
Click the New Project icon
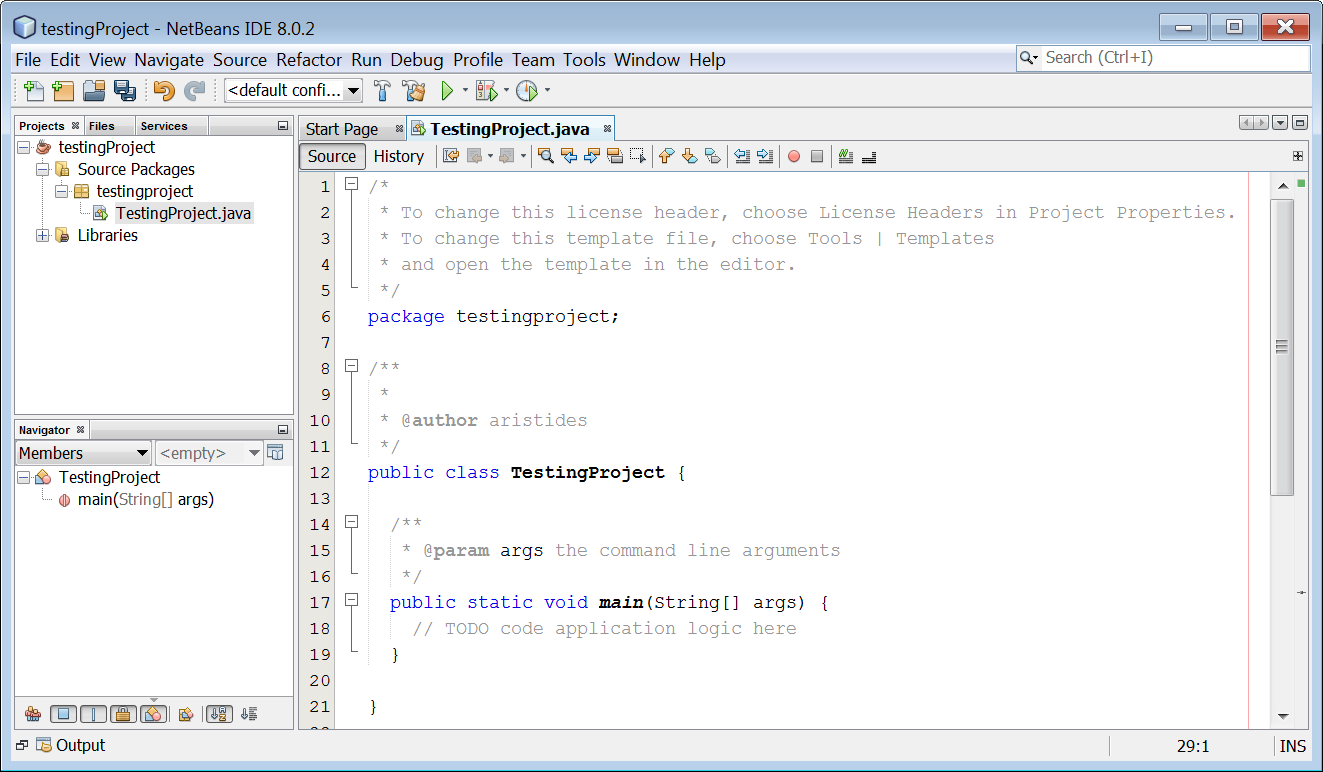point(63,90)
